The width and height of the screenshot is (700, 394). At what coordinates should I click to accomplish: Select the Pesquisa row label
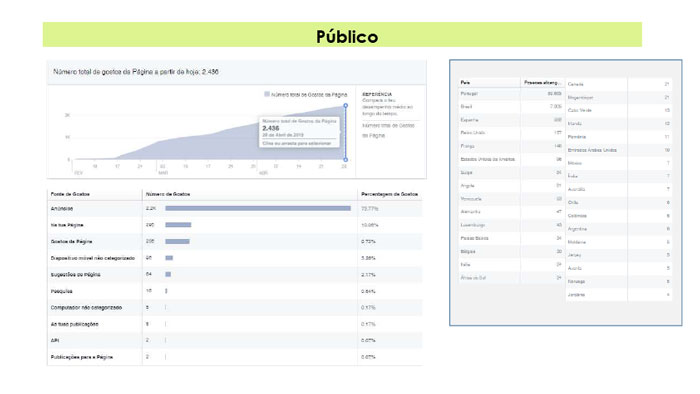pos(62,291)
